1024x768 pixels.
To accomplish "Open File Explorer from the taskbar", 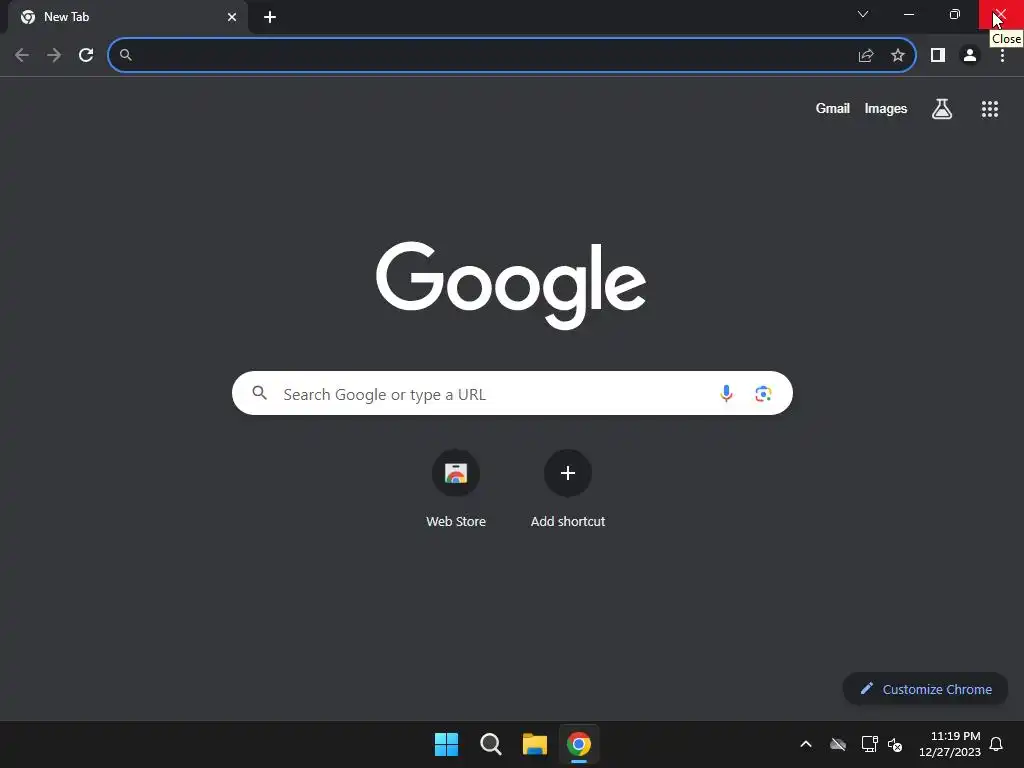I will [534, 744].
